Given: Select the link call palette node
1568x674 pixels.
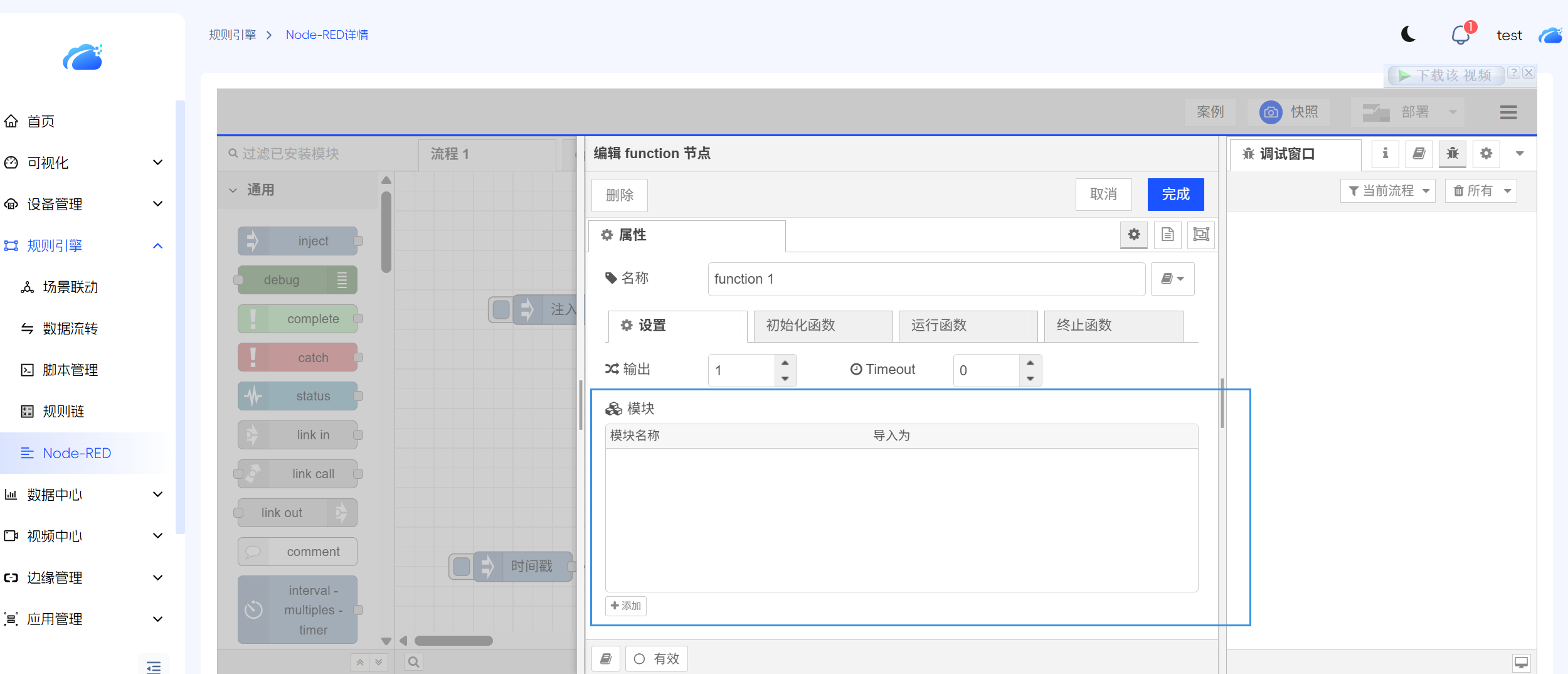Looking at the screenshot, I should point(298,474).
